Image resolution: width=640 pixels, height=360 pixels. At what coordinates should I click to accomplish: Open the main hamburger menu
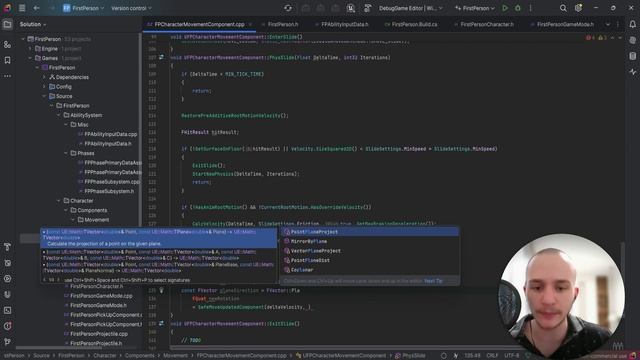22,8
